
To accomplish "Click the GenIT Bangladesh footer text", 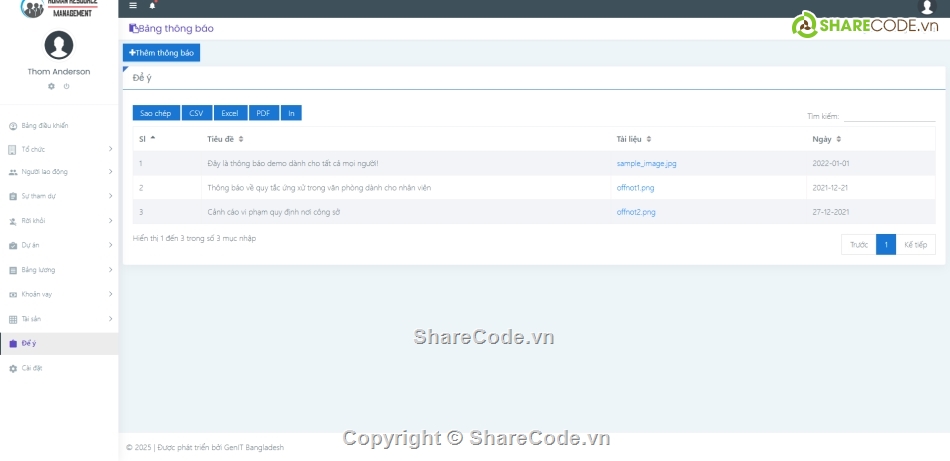I will click(x=254, y=448).
